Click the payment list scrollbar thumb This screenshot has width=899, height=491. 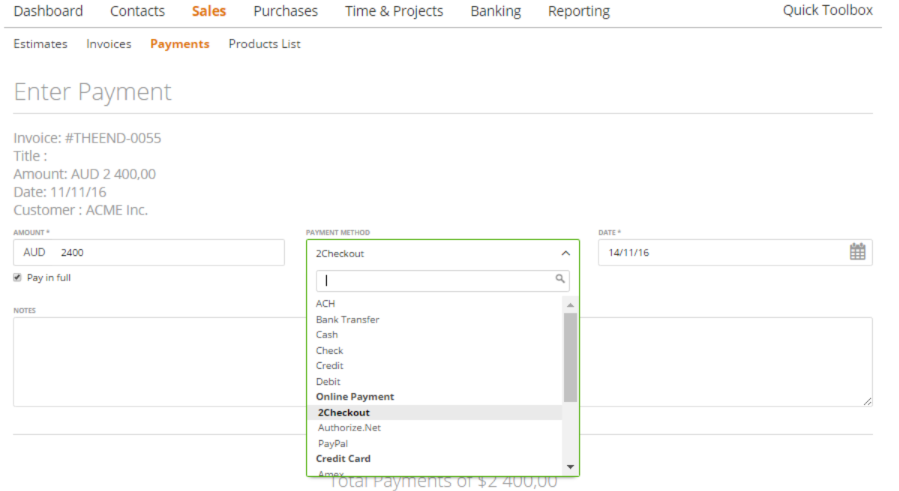pyautogui.click(x=570, y=357)
